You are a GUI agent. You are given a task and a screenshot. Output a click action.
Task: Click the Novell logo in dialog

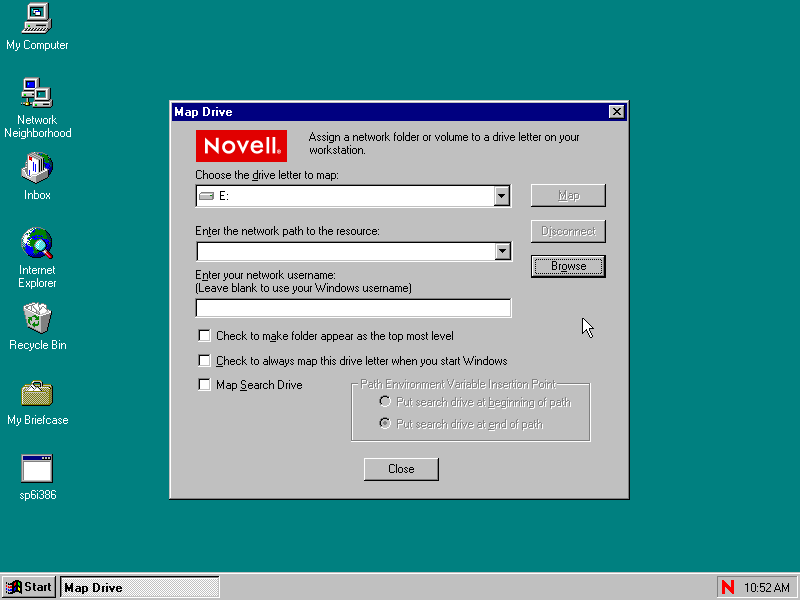pyautogui.click(x=241, y=146)
